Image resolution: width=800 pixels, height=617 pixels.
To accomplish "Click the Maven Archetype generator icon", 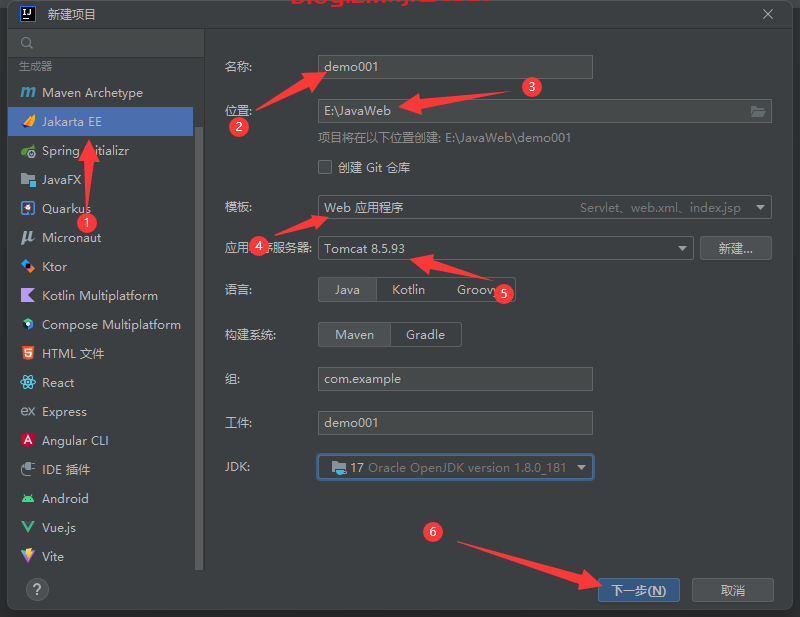I will (28, 92).
